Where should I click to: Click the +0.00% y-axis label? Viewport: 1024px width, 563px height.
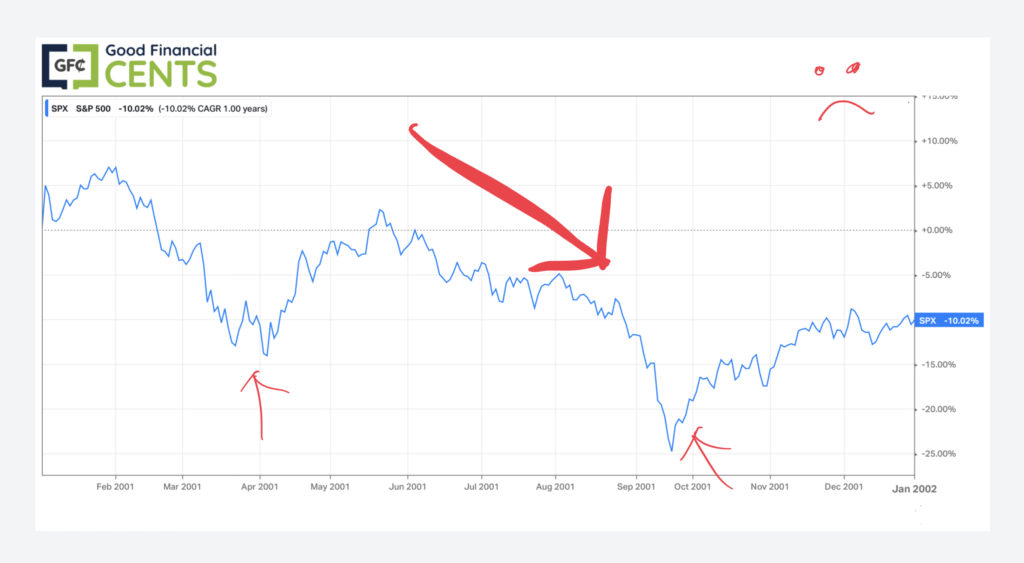click(938, 230)
